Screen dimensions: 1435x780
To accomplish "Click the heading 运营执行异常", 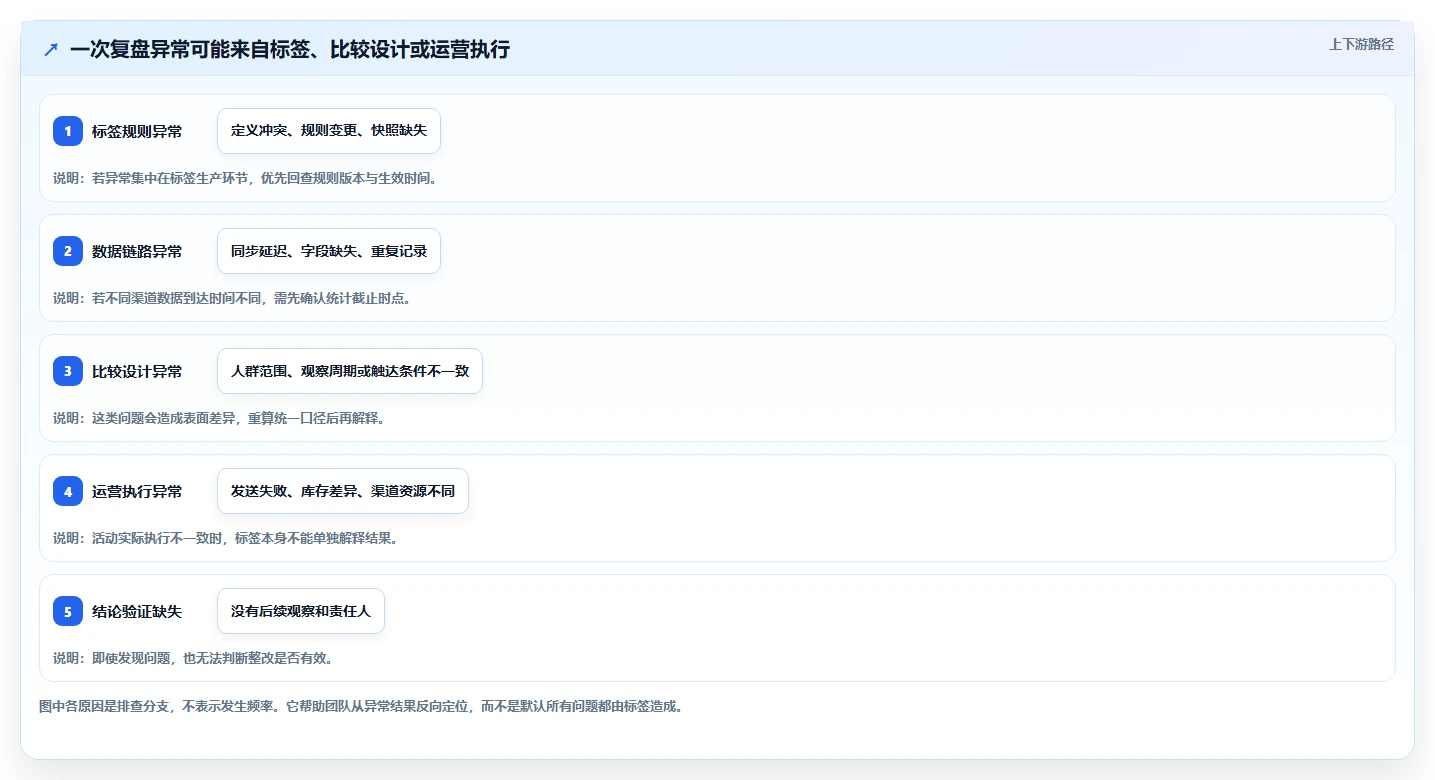I will point(137,492).
